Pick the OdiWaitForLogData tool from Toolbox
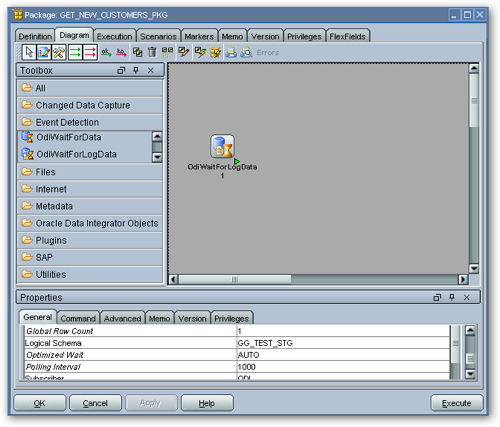The height and width of the screenshot is (427, 500). [76, 154]
